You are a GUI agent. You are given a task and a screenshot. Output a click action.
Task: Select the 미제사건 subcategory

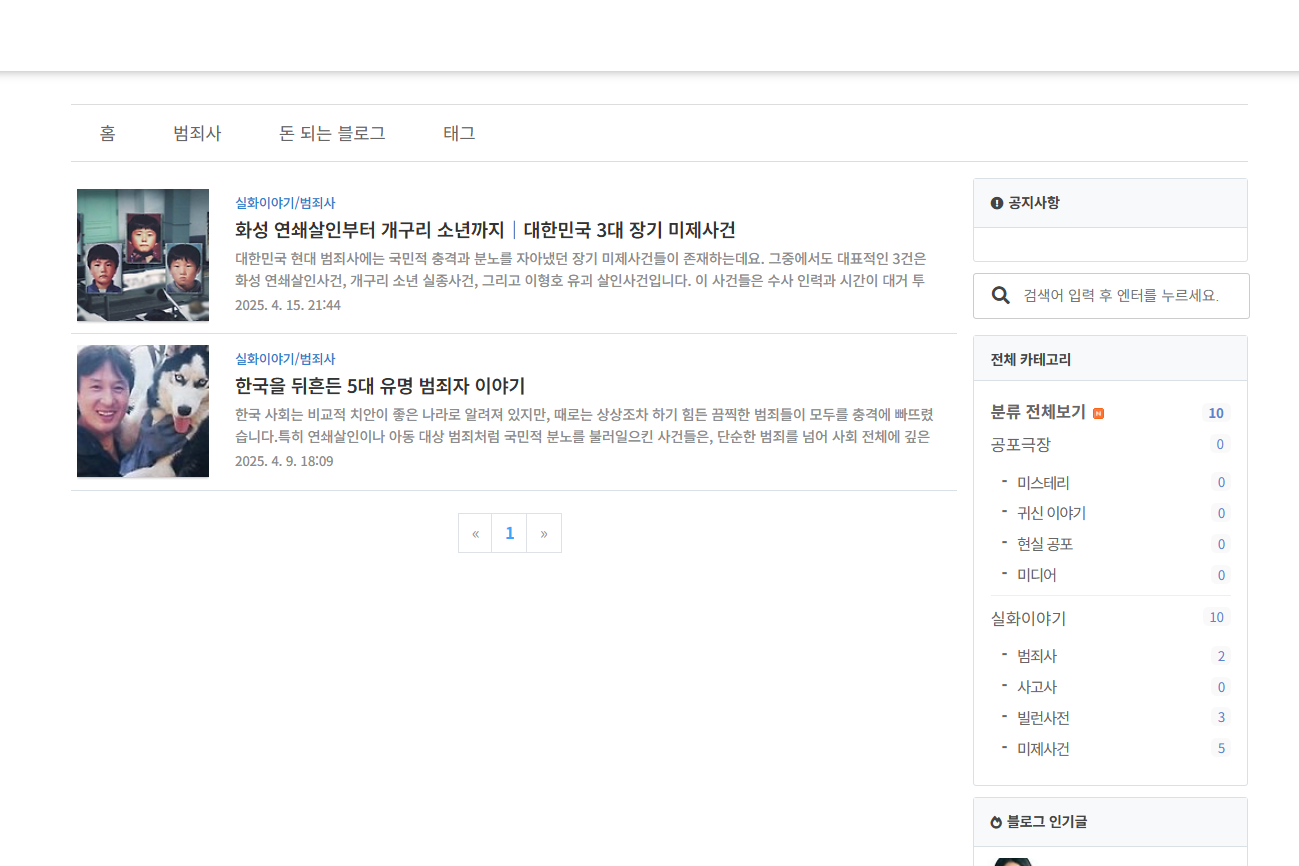click(x=1043, y=749)
